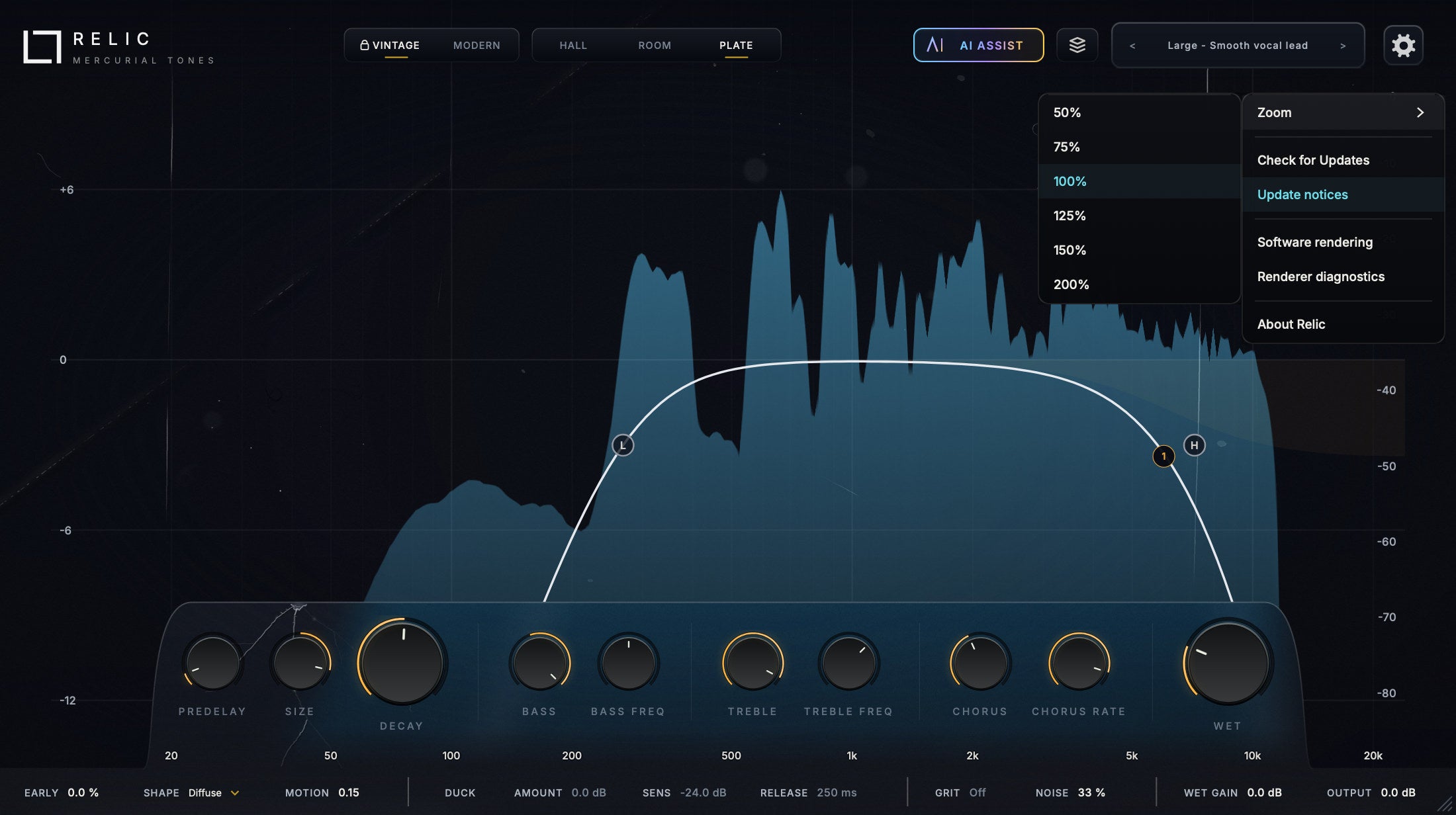Expand the Zoom submenu

[1343, 112]
